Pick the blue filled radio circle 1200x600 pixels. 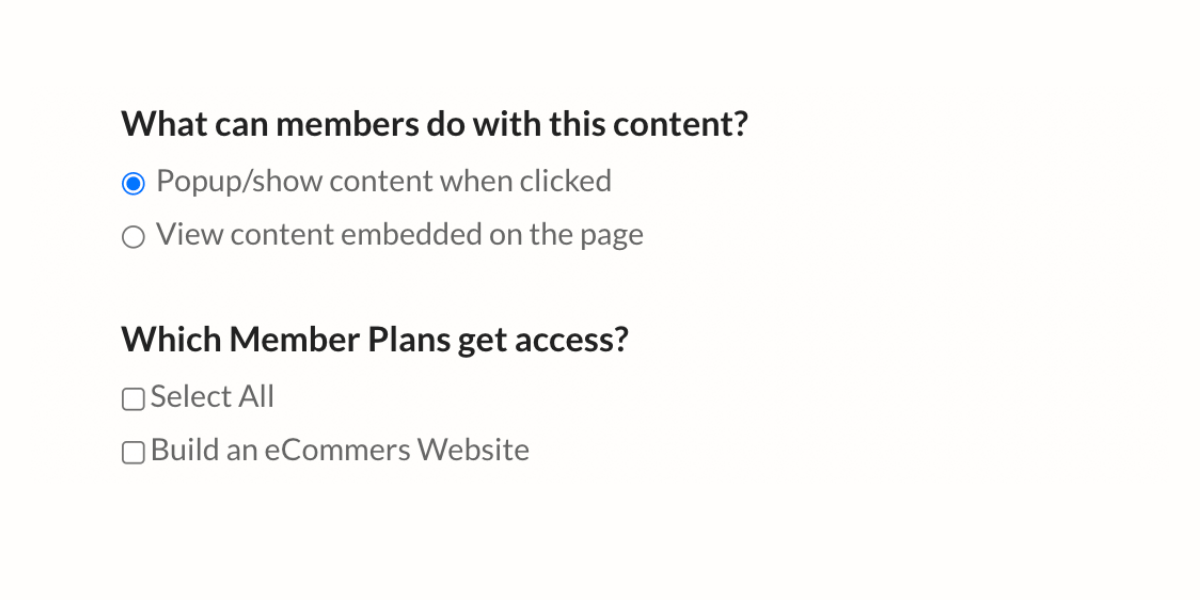(x=133, y=184)
